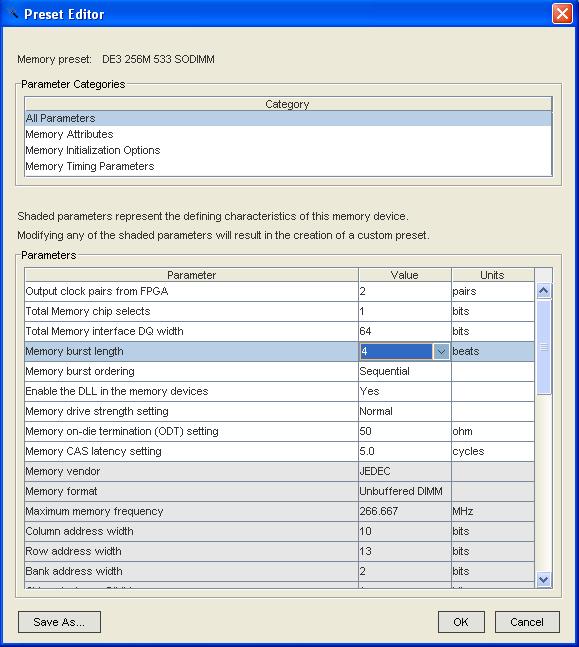The image size is (579, 647).
Task: Click the beats units cell
Action: click(x=493, y=352)
